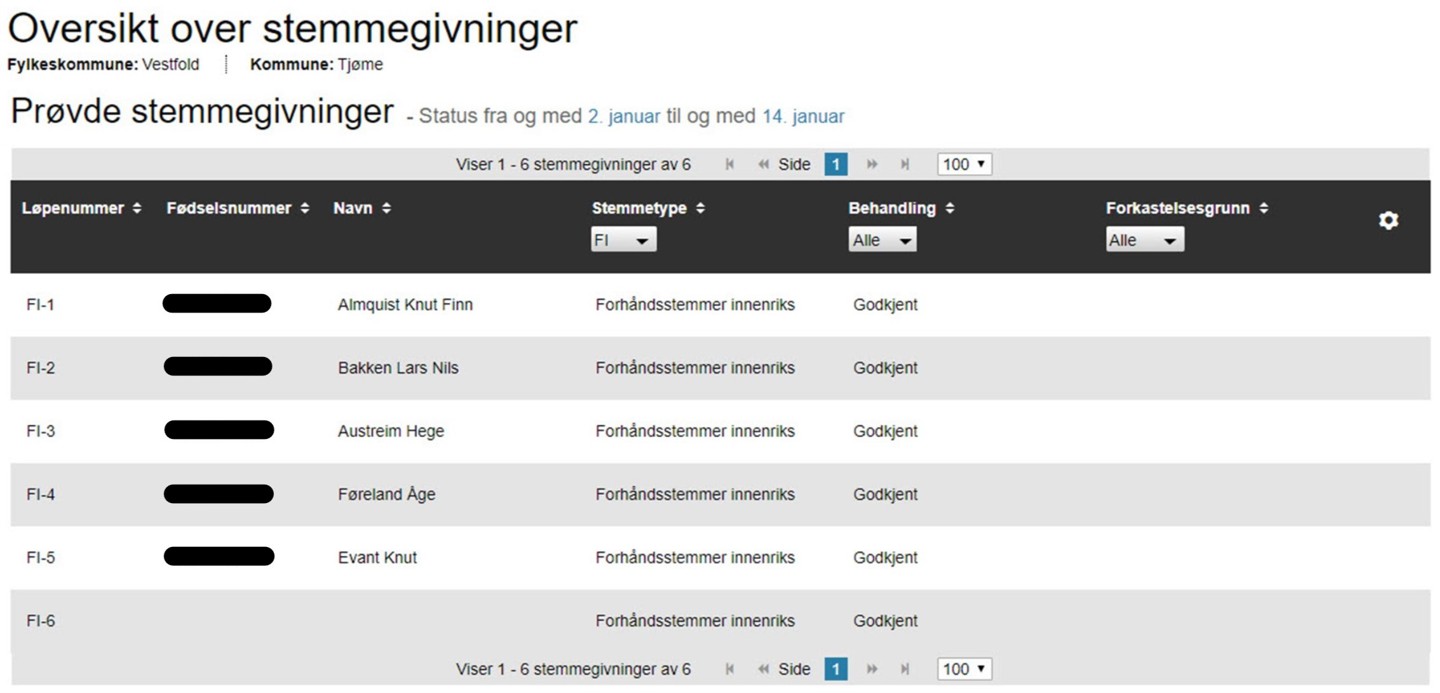Open the Forkastelsesgrunn Alle filter dropdown
1440x693 pixels.
pos(1144,241)
